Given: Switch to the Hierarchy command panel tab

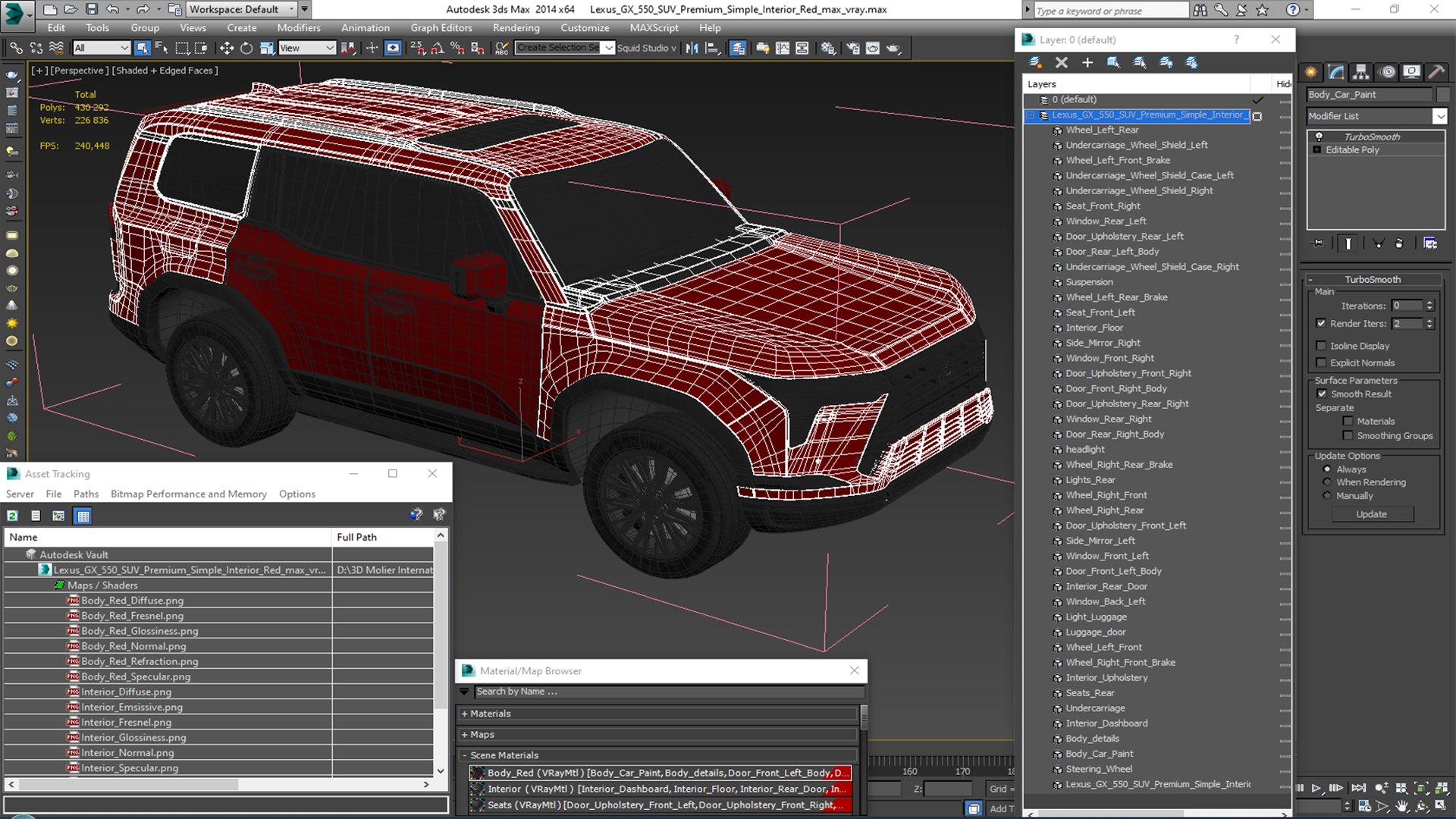Looking at the screenshot, I should [1361, 71].
